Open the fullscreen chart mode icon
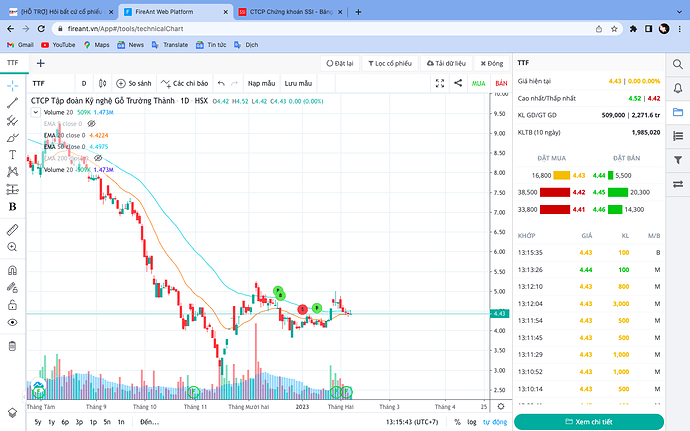The width and height of the screenshot is (690, 431). coord(440,83)
